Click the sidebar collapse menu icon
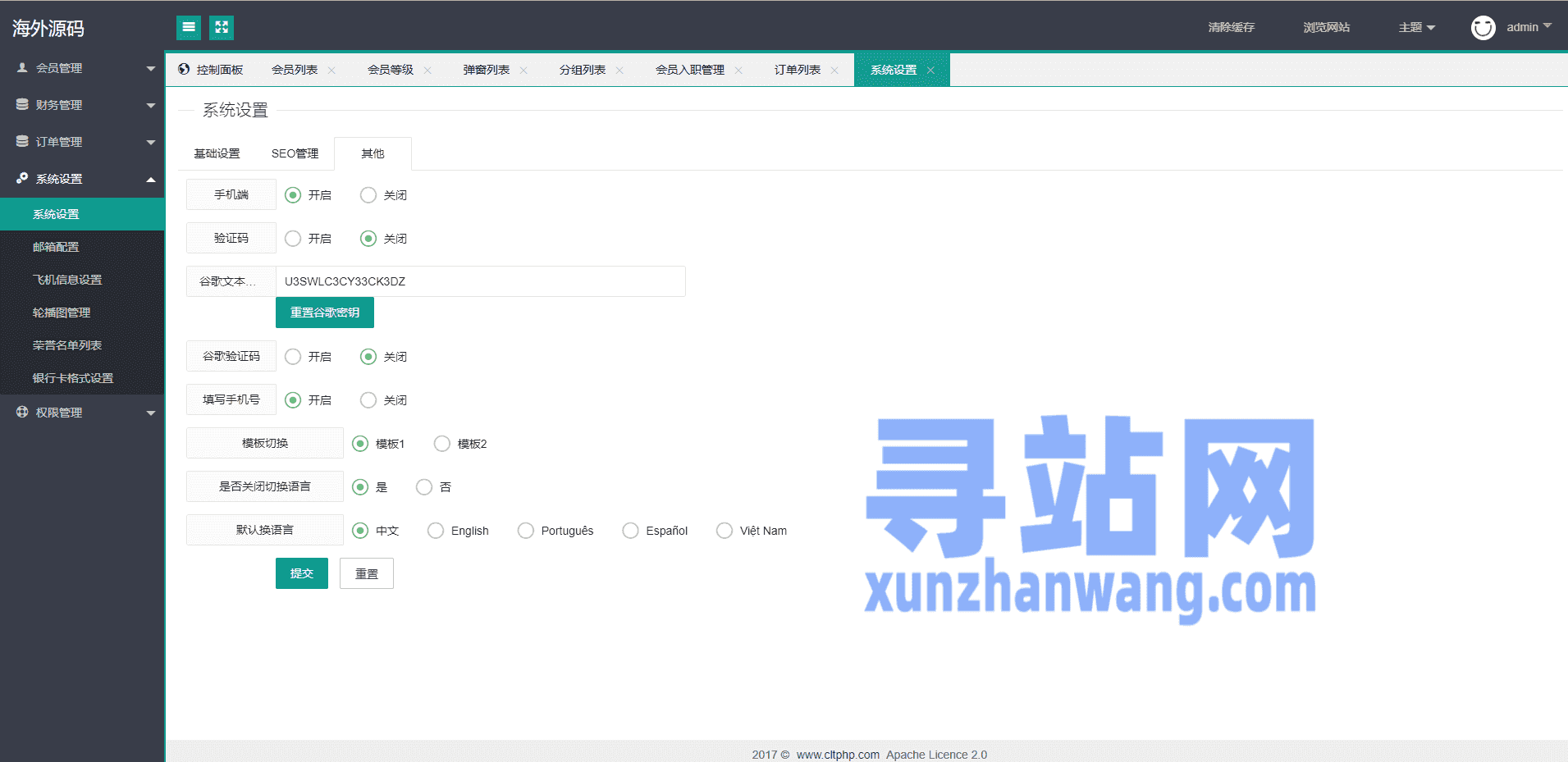1568x762 pixels. coord(189,28)
